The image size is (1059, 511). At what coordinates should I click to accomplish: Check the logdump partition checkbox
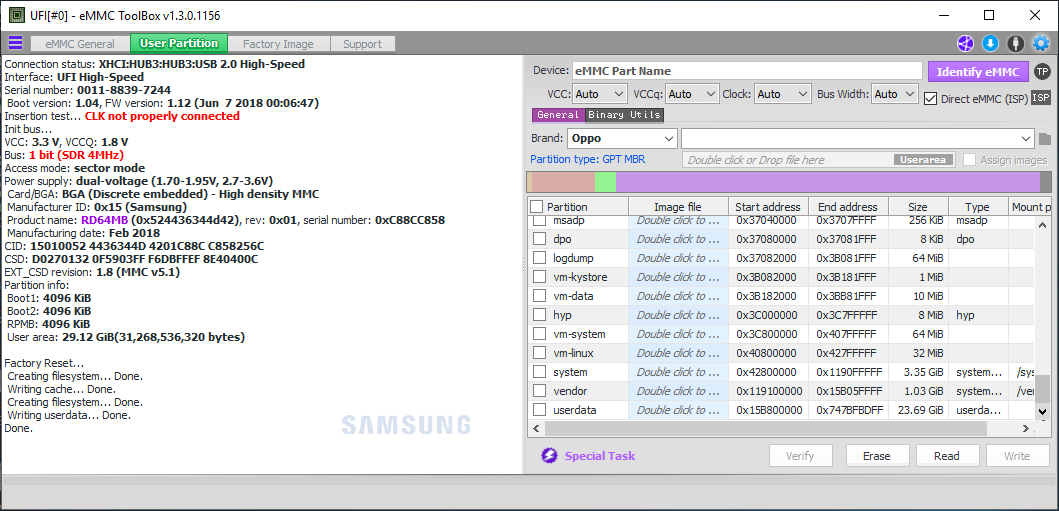[x=540, y=257]
